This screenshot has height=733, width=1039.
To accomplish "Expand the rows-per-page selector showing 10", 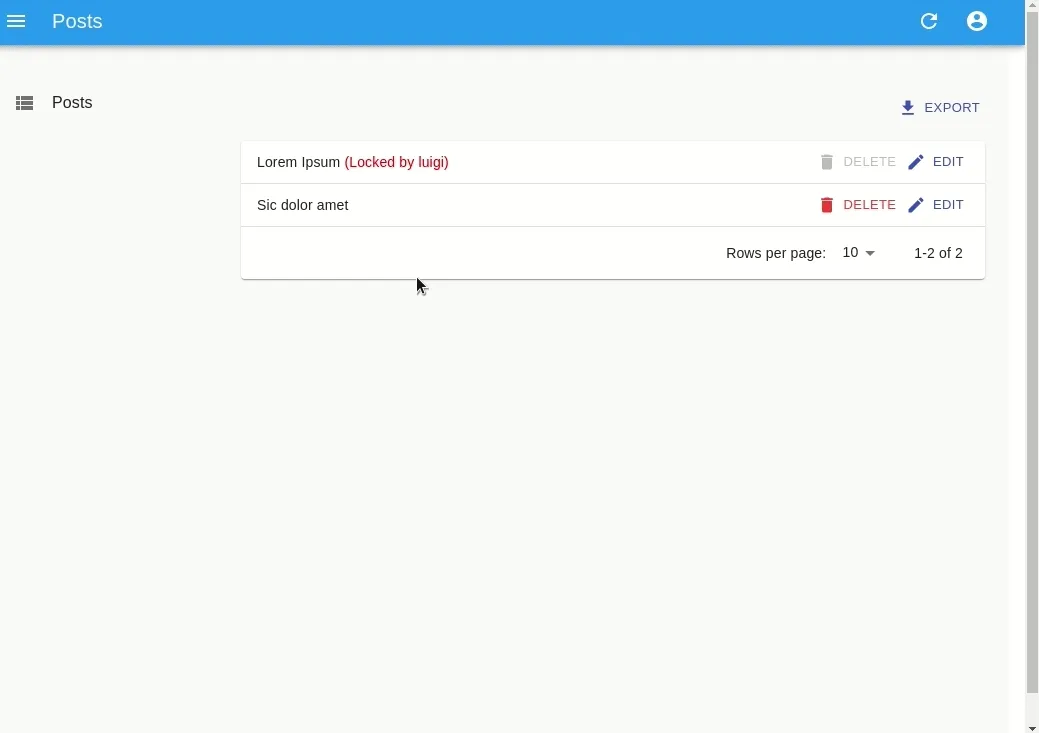I will tap(858, 252).
